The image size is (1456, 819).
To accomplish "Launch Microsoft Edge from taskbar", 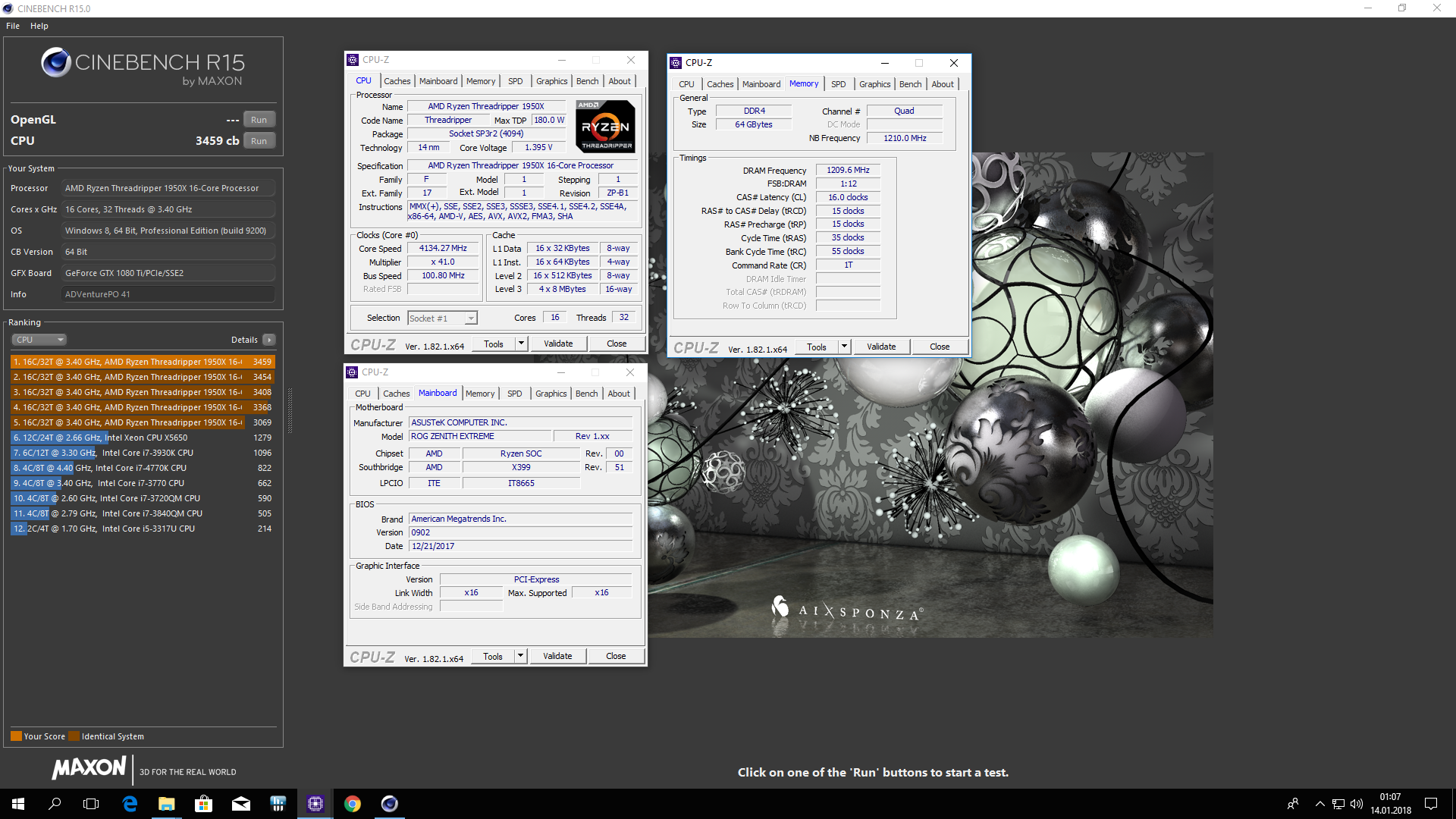I will [130, 804].
